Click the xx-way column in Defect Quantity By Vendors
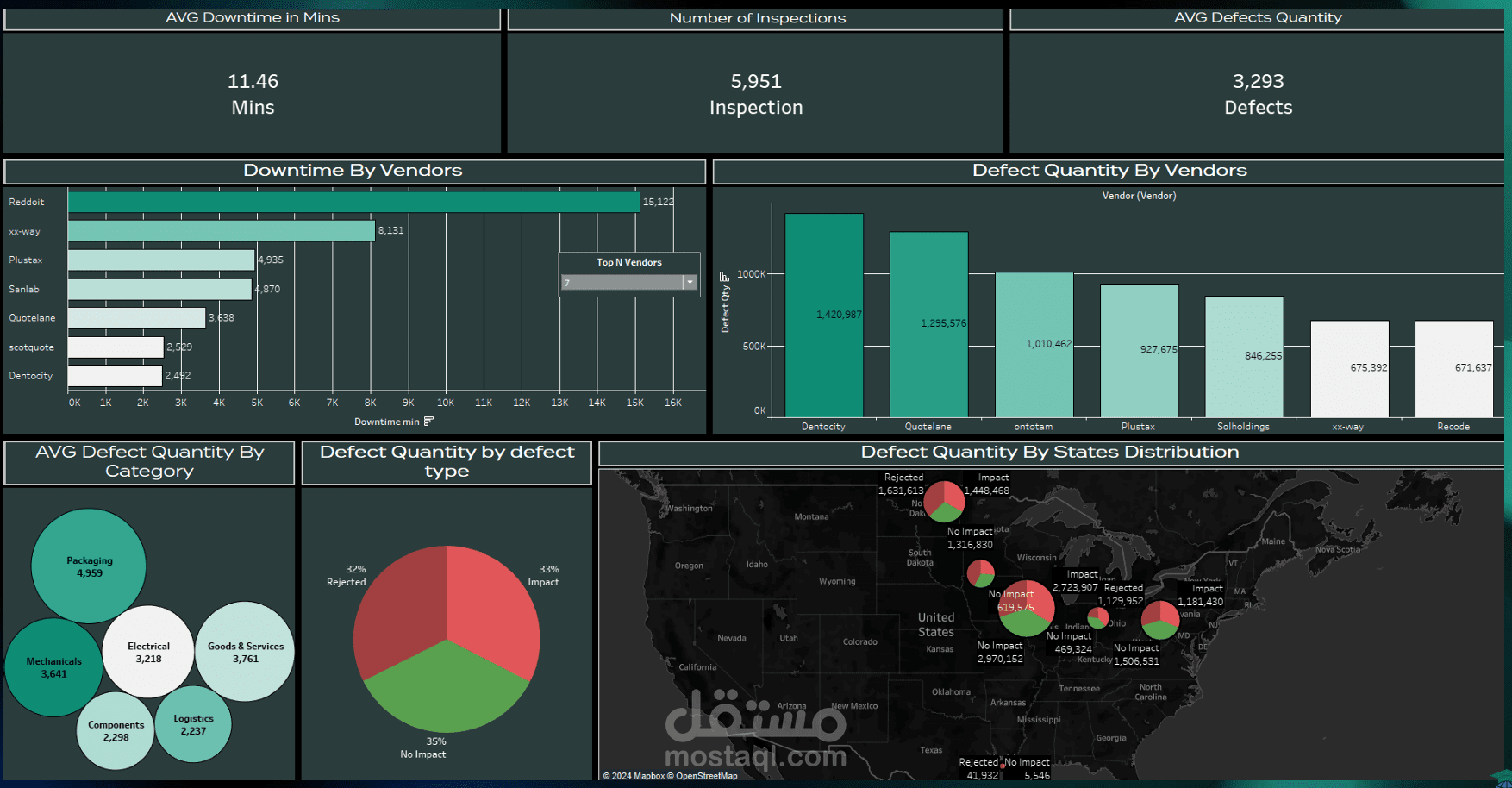Image resolution: width=1512 pixels, height=788 pixels. (x=1350, y=369)
